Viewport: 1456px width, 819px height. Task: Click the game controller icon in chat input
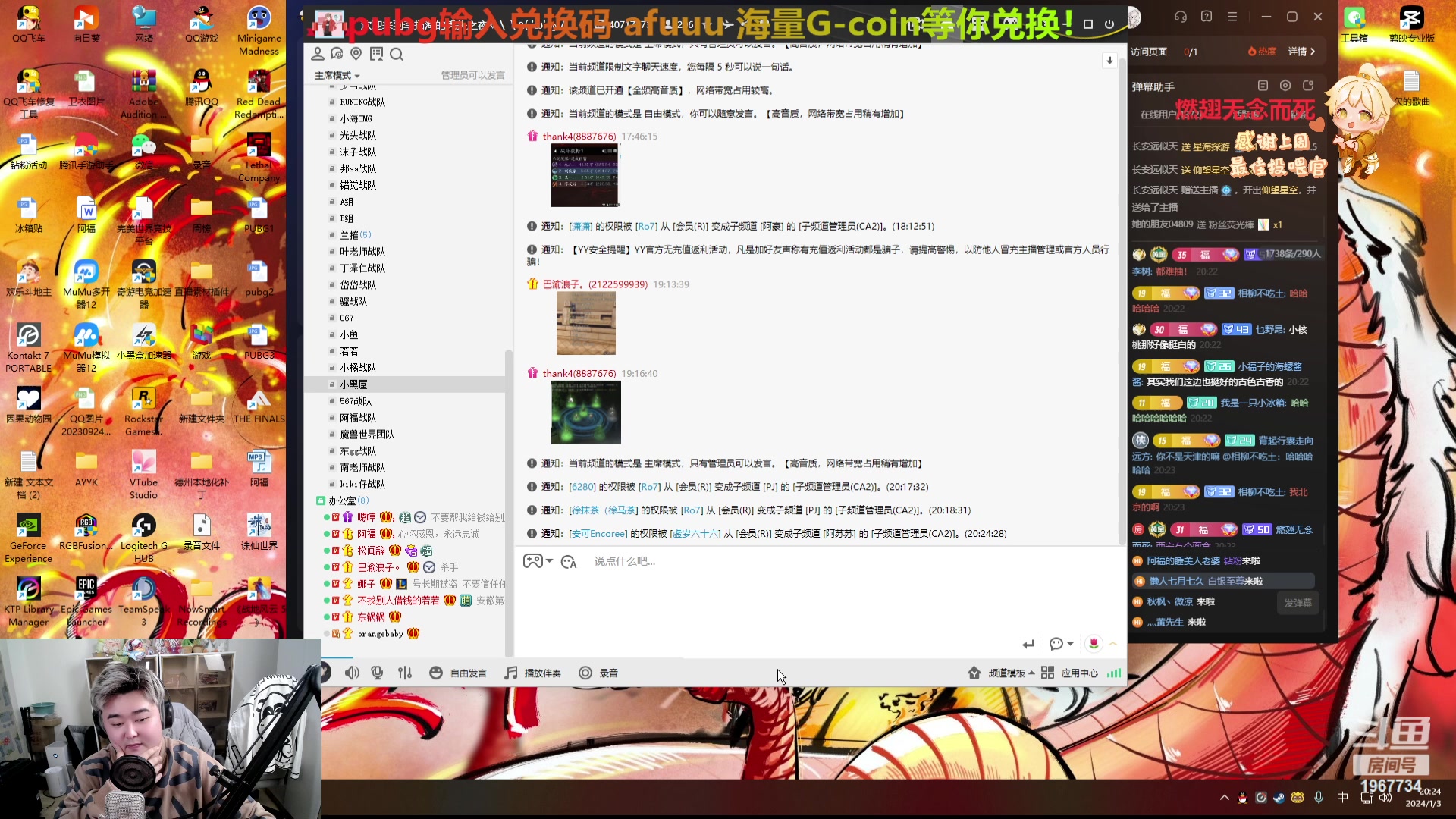532,561
